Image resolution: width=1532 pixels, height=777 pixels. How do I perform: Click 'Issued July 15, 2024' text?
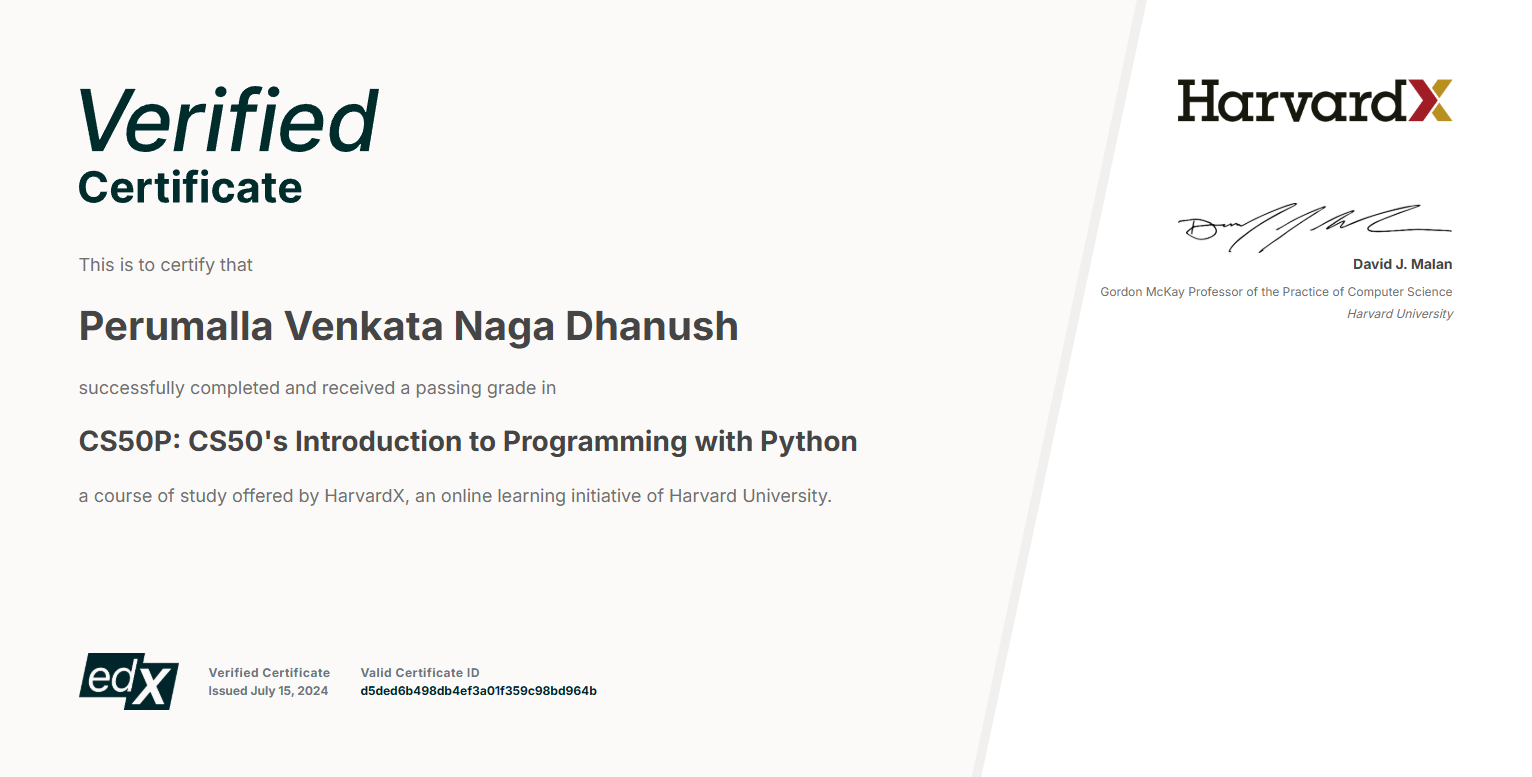[268, 690]
